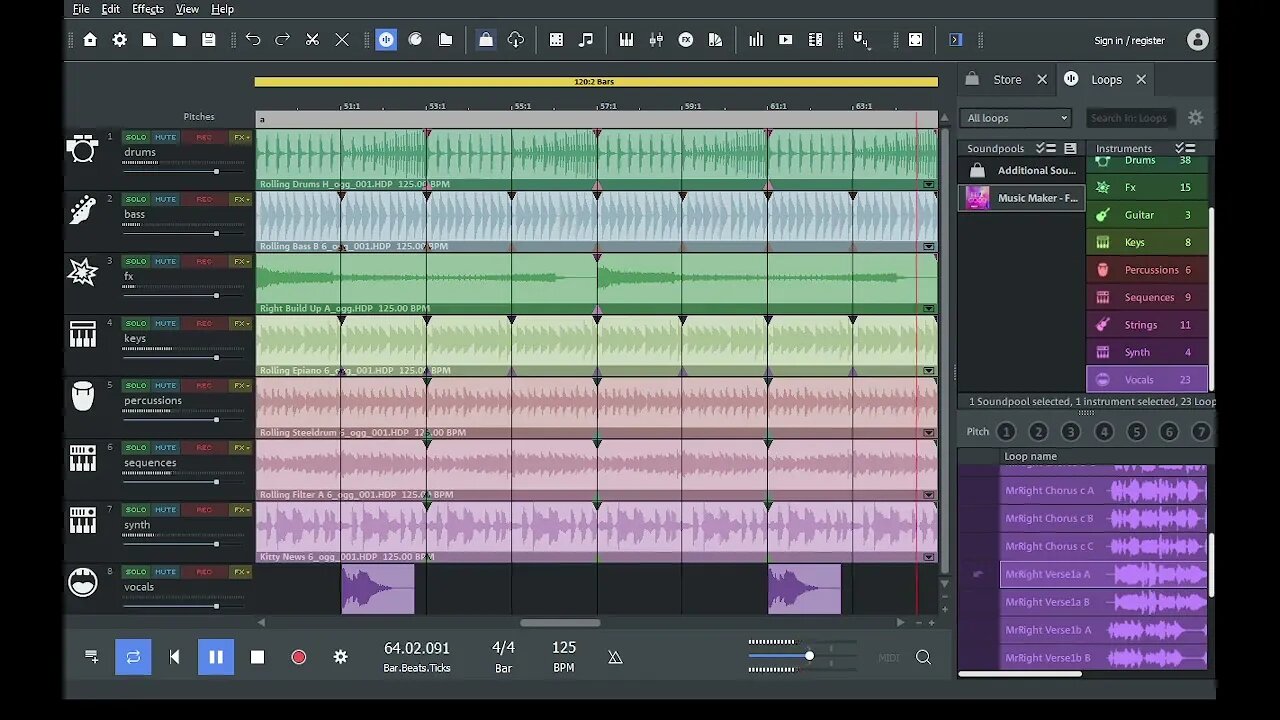Choose MrRight Chorus c A loop
This screenshot has width=1280, height=720.
[1104, 491]
